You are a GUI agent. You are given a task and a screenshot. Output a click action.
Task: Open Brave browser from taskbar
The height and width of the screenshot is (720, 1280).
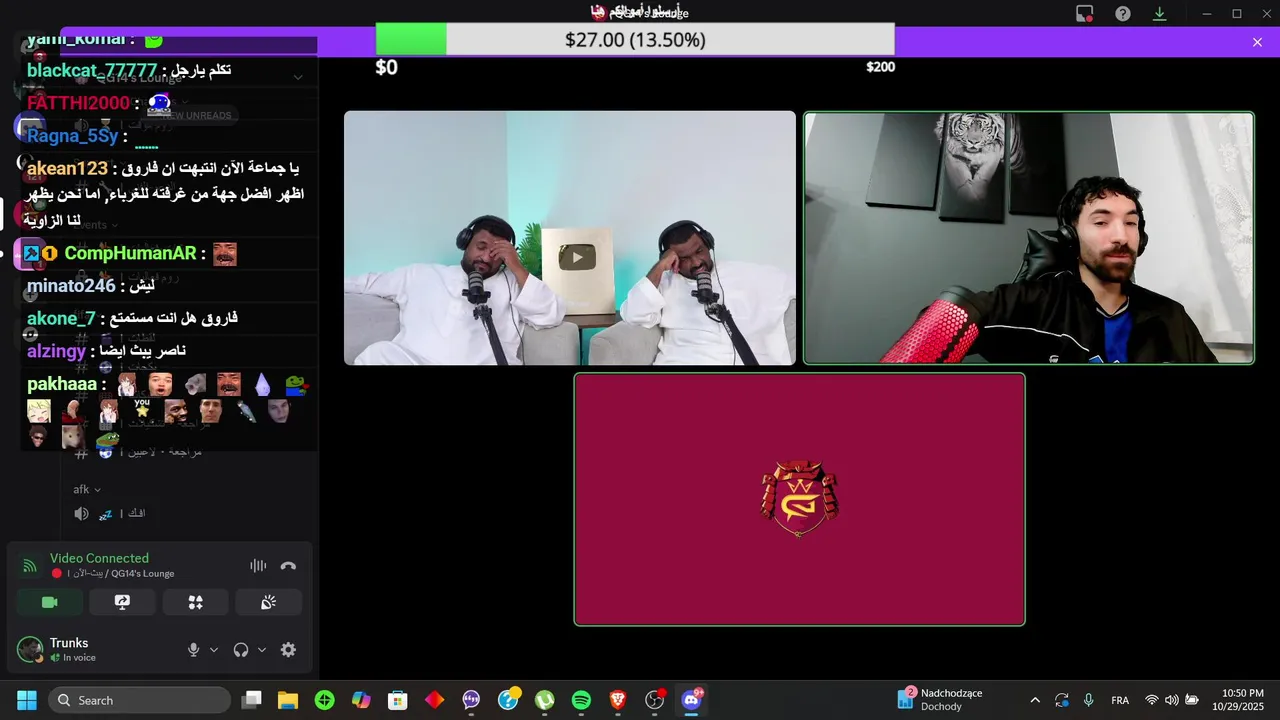(618, 700)
